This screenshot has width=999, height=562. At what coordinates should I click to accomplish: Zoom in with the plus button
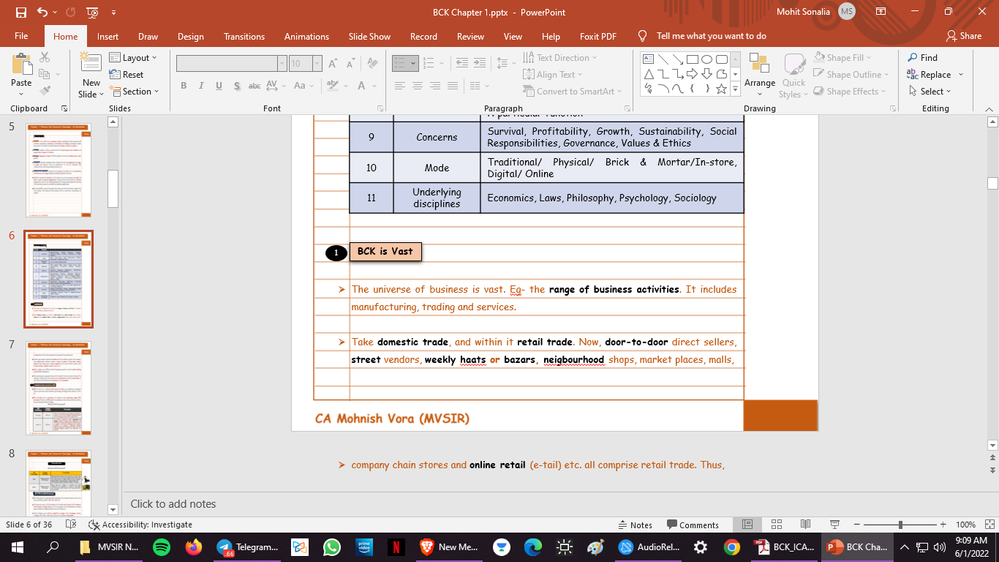click(943, 524)
